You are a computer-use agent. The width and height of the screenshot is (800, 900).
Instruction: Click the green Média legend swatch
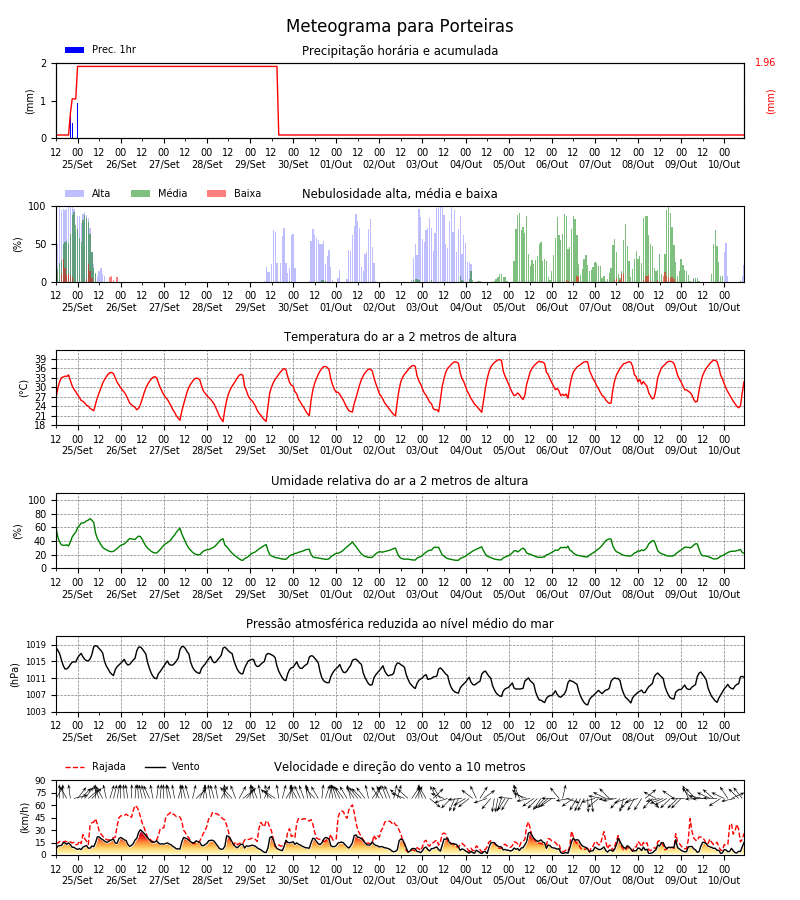[141, 193]
